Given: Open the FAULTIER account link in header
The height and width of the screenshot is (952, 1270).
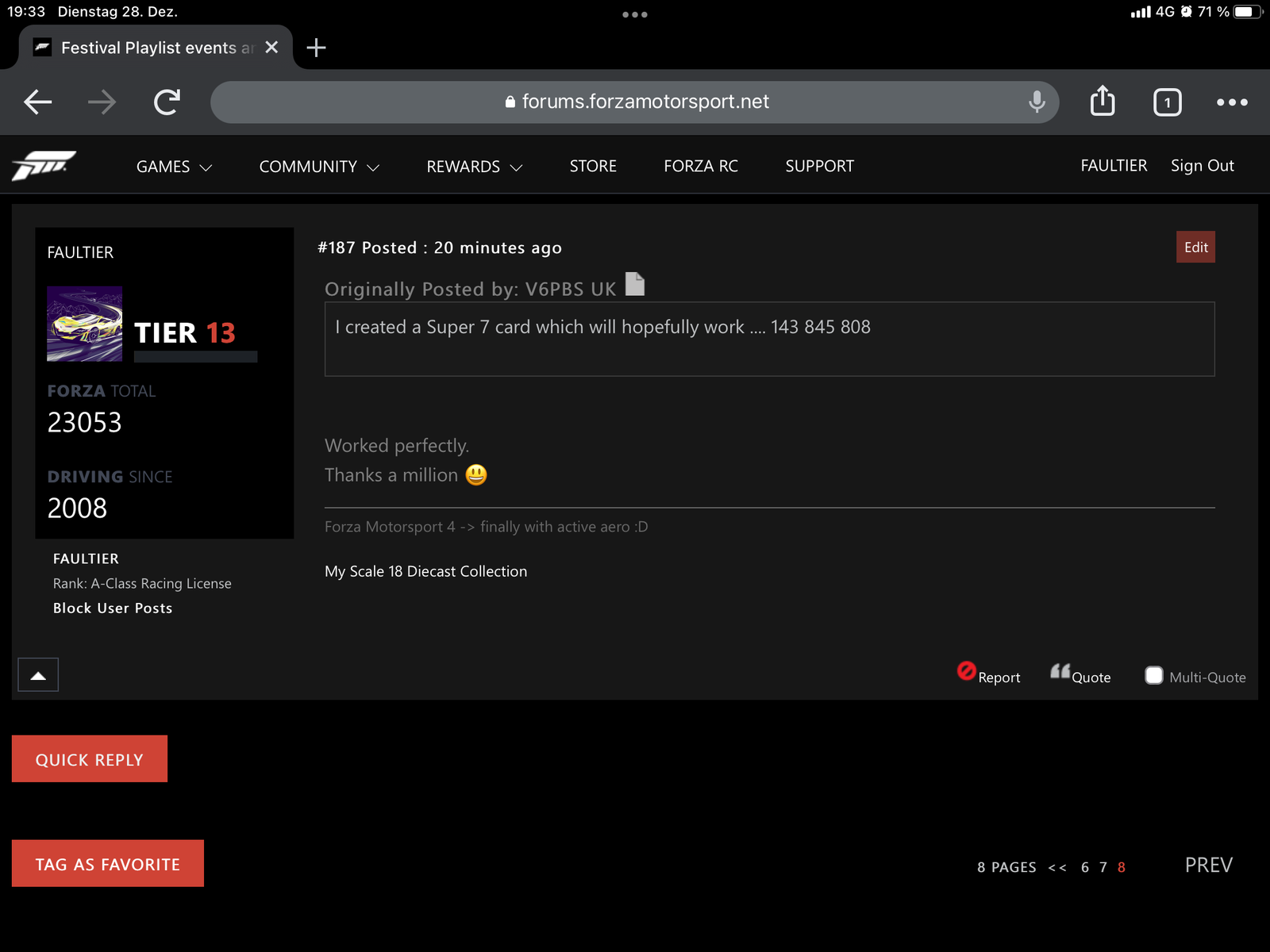Looking at the screenshot, I should coord(1114,165).
